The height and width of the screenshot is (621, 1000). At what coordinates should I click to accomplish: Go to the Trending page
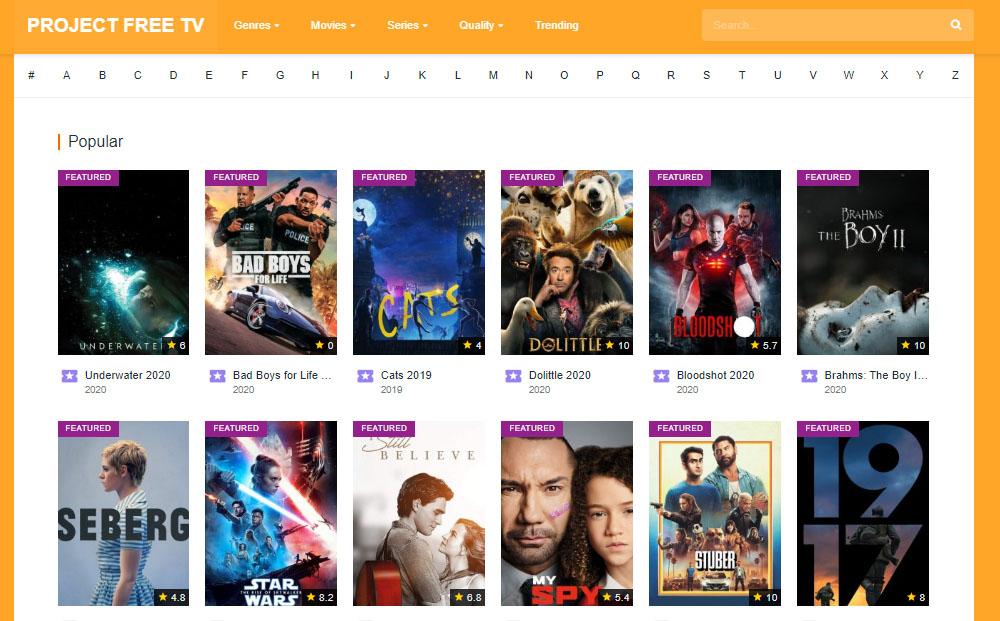pos(556,25)
